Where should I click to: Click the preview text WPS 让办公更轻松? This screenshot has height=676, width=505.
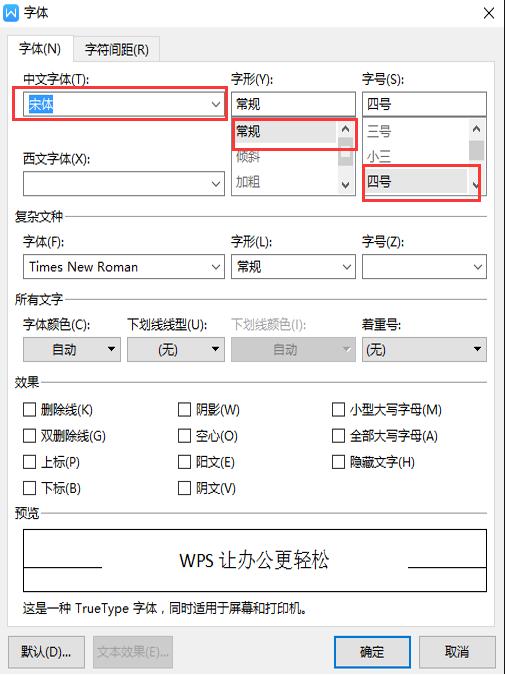point(254,560)
